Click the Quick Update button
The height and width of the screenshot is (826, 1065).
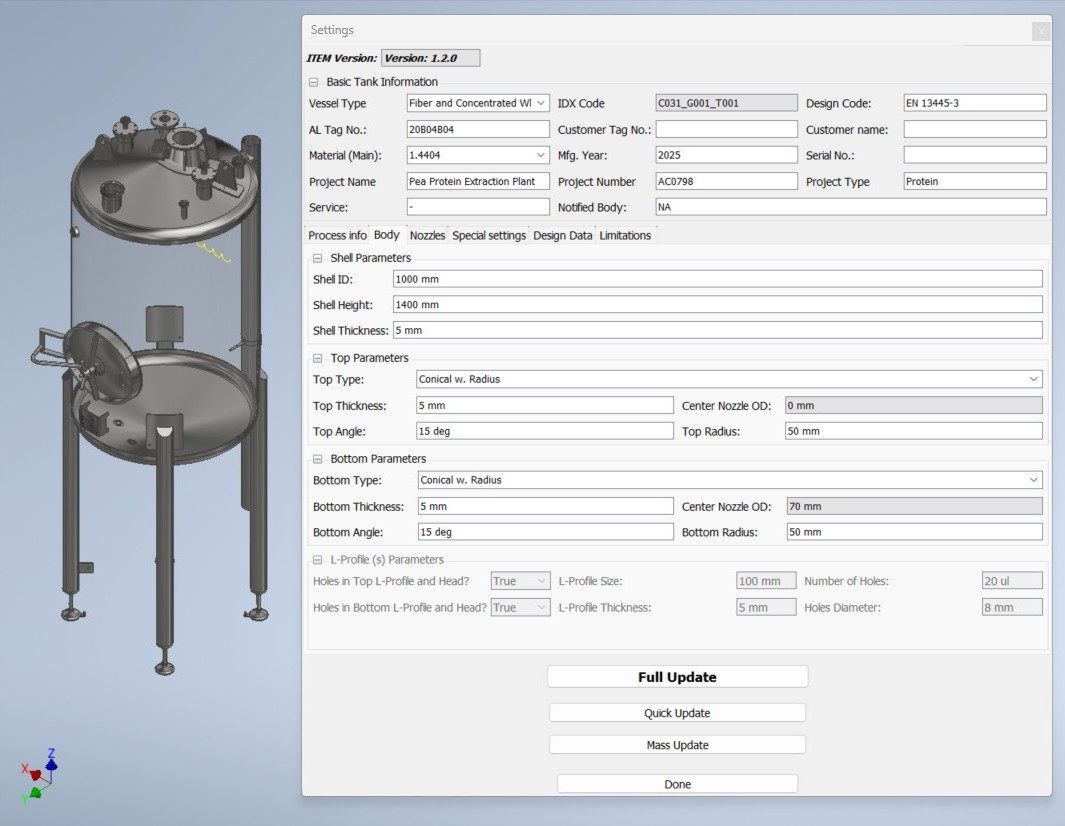tap(677, 713)
